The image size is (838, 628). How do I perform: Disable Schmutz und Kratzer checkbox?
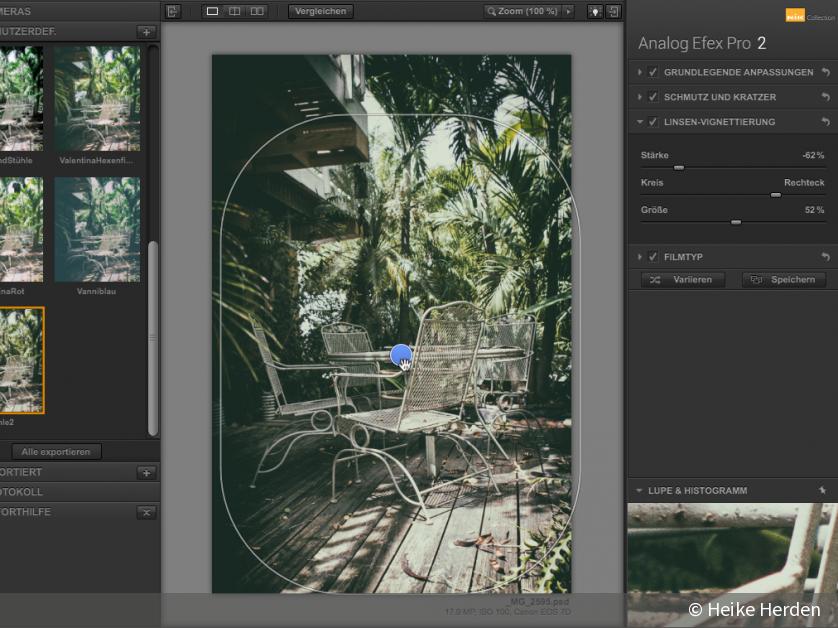click(x=653, y=97)
